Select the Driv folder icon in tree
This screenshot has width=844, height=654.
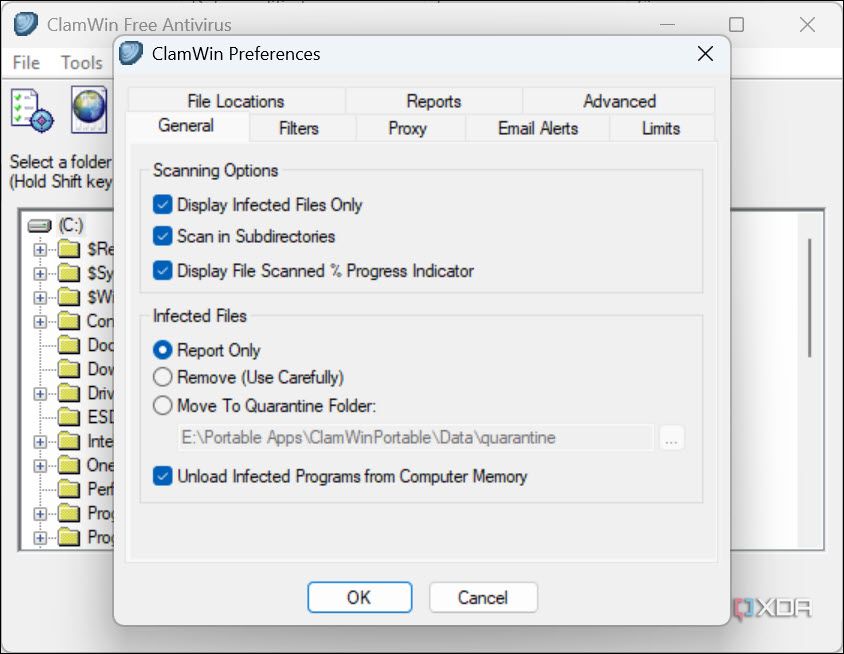click(69, 393)
